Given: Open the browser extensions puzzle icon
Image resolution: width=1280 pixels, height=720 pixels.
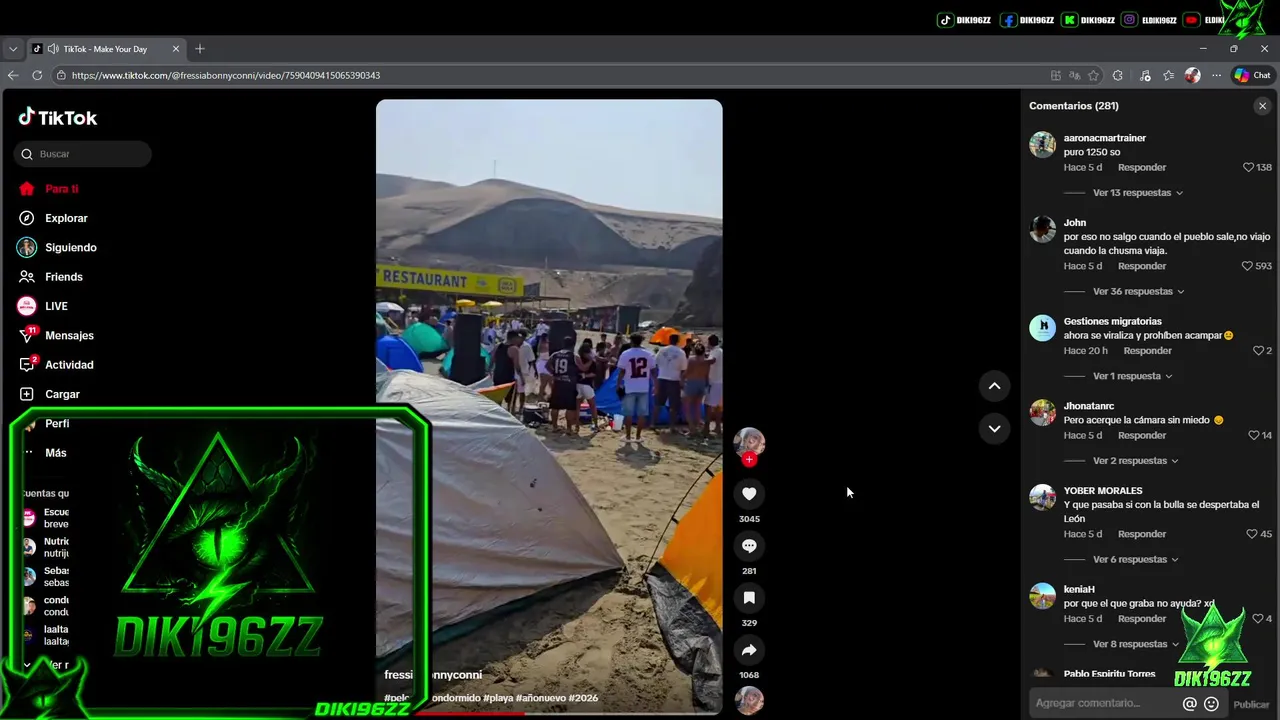Looking at the screenshot, I should [x=1117, y=75].
